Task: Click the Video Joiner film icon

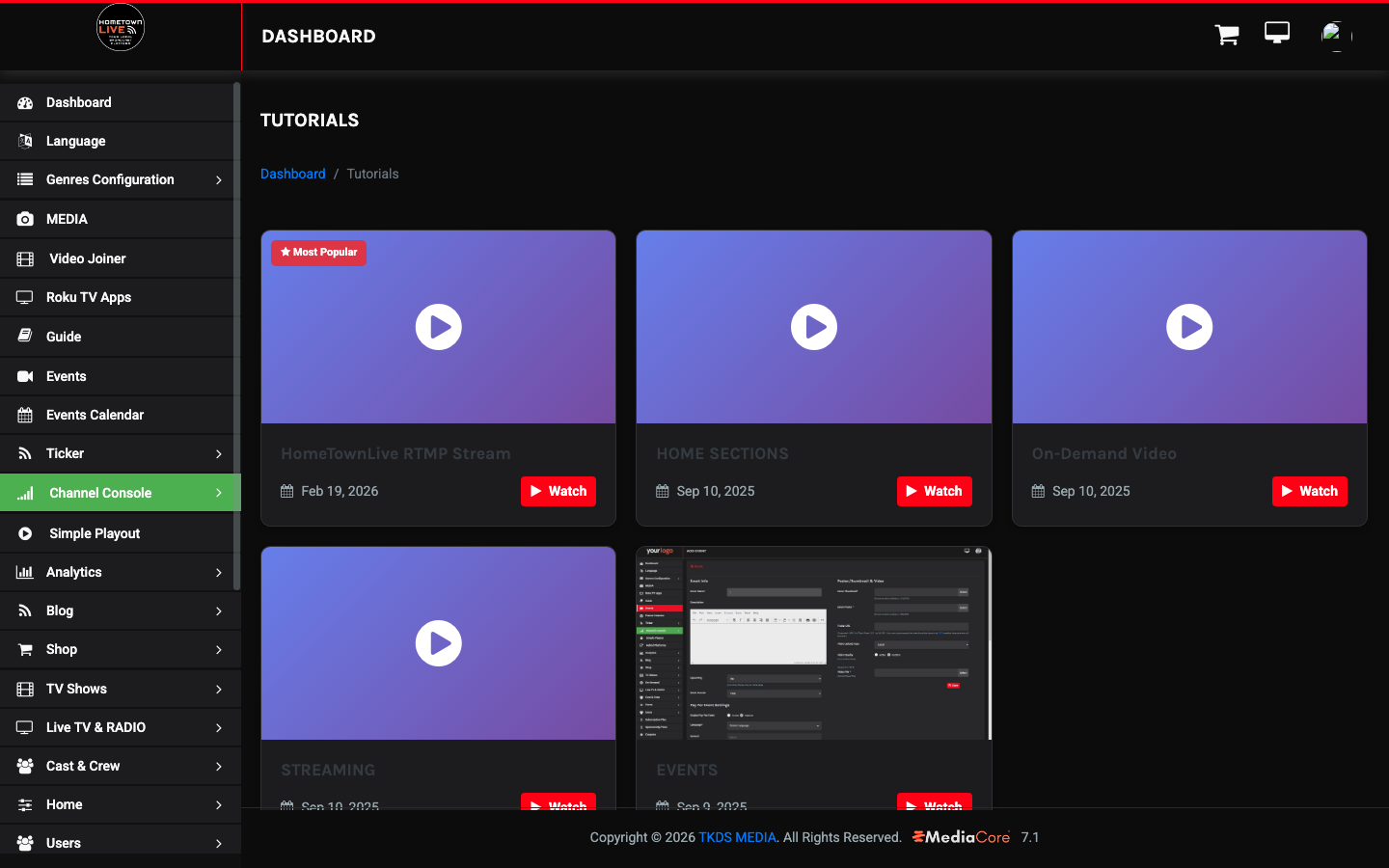Action: (25, 258)
